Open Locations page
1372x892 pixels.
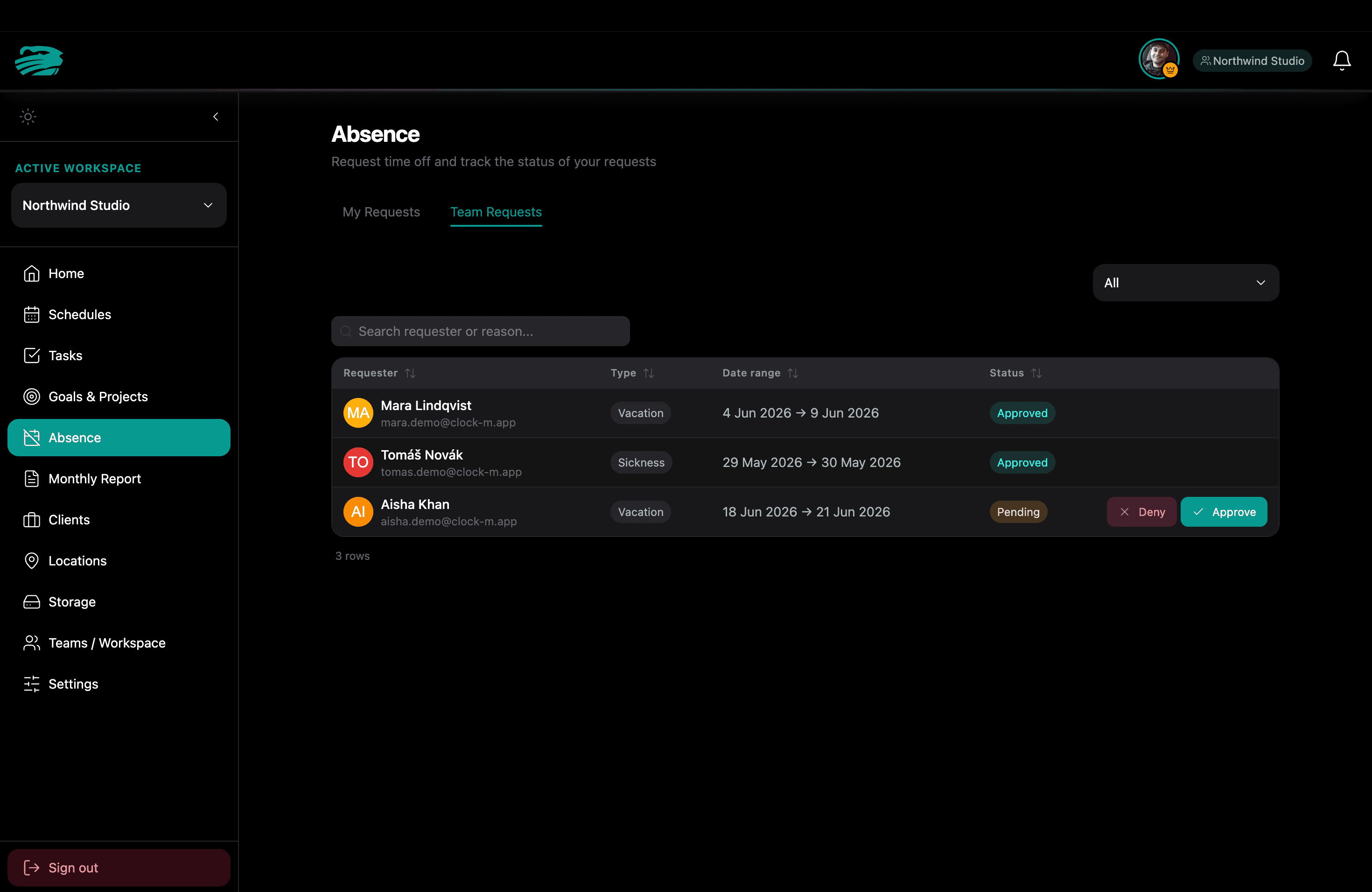coord(119,561)
